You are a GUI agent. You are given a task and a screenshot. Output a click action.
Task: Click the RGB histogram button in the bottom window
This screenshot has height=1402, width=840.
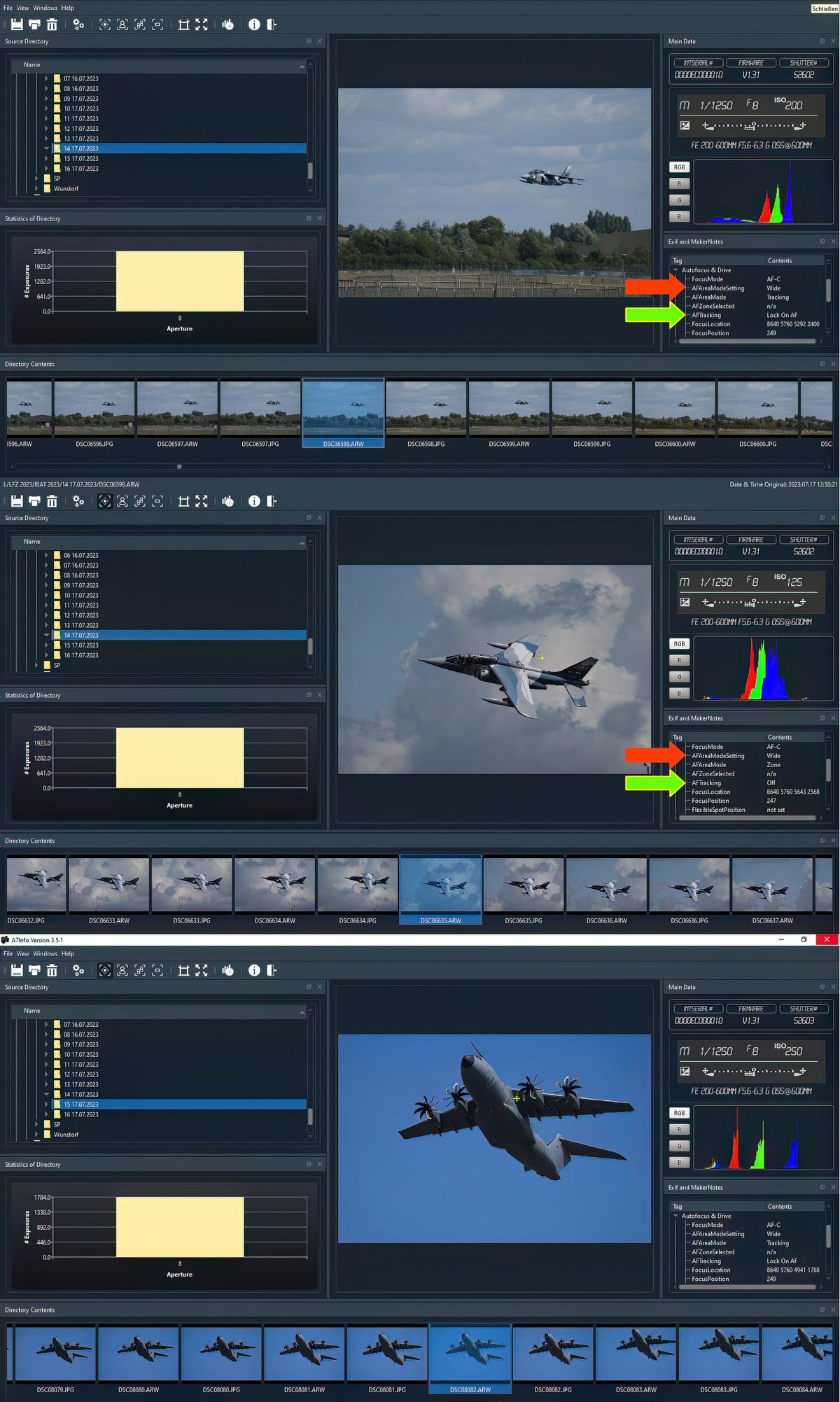coord(679,1113)
